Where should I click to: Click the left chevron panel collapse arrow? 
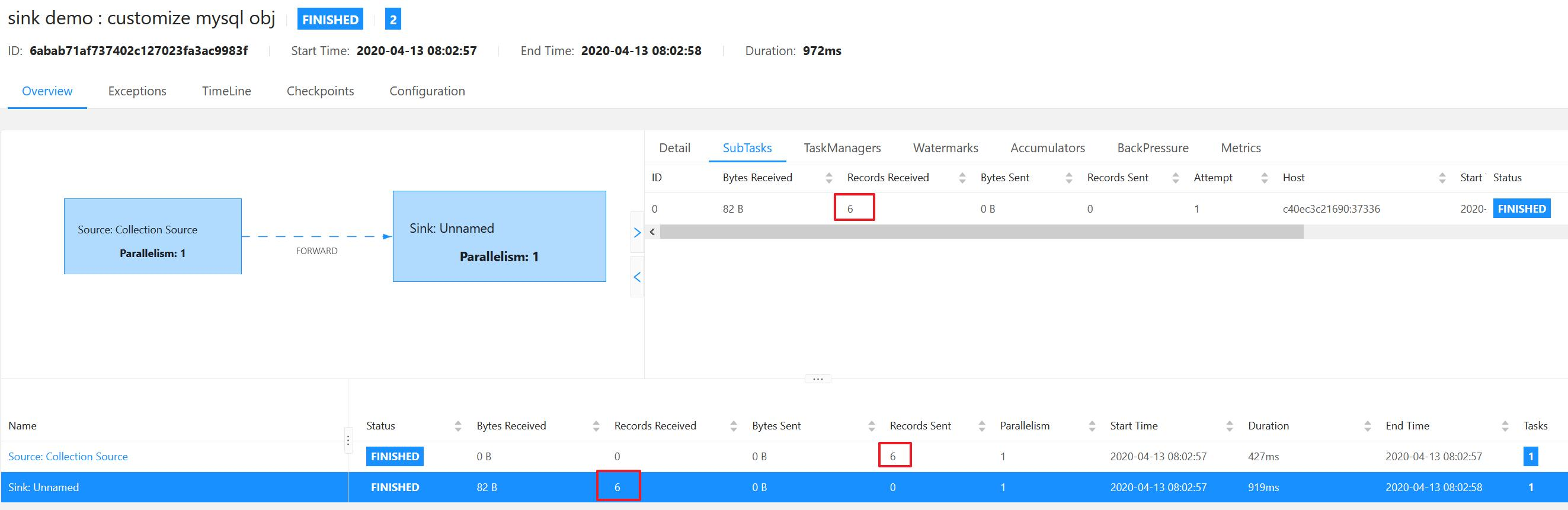637,277
